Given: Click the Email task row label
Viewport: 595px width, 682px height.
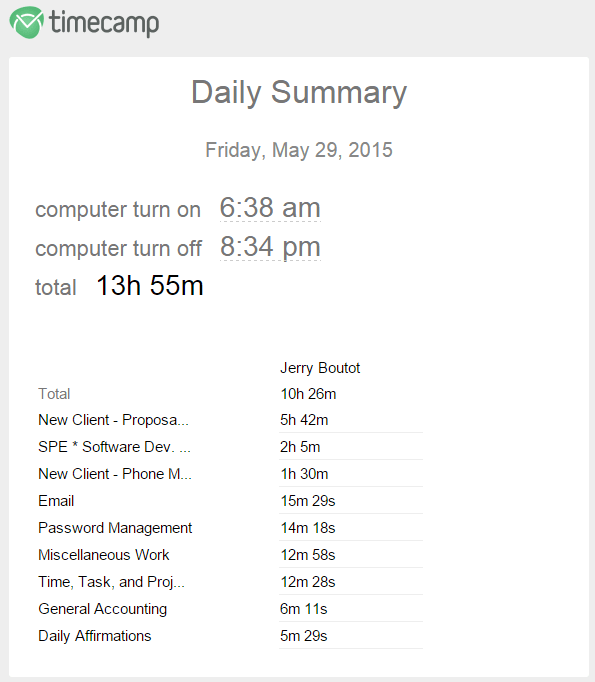Looking at the screenshot, I should (x=56, y=501).
